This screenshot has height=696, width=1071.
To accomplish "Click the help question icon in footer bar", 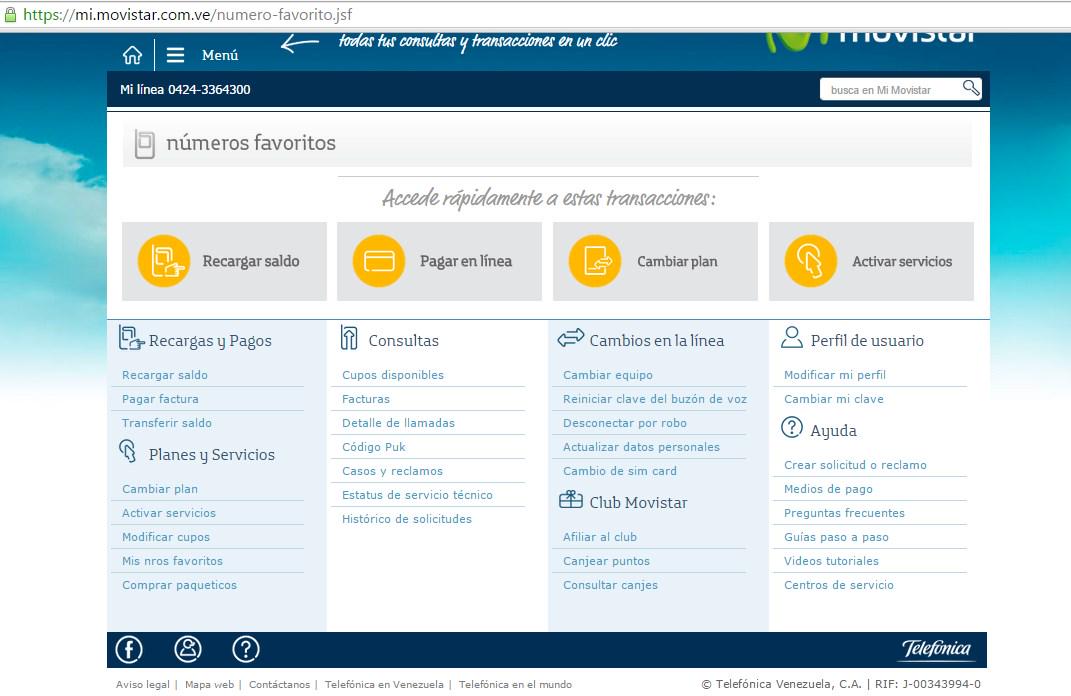I will point(246,649).
